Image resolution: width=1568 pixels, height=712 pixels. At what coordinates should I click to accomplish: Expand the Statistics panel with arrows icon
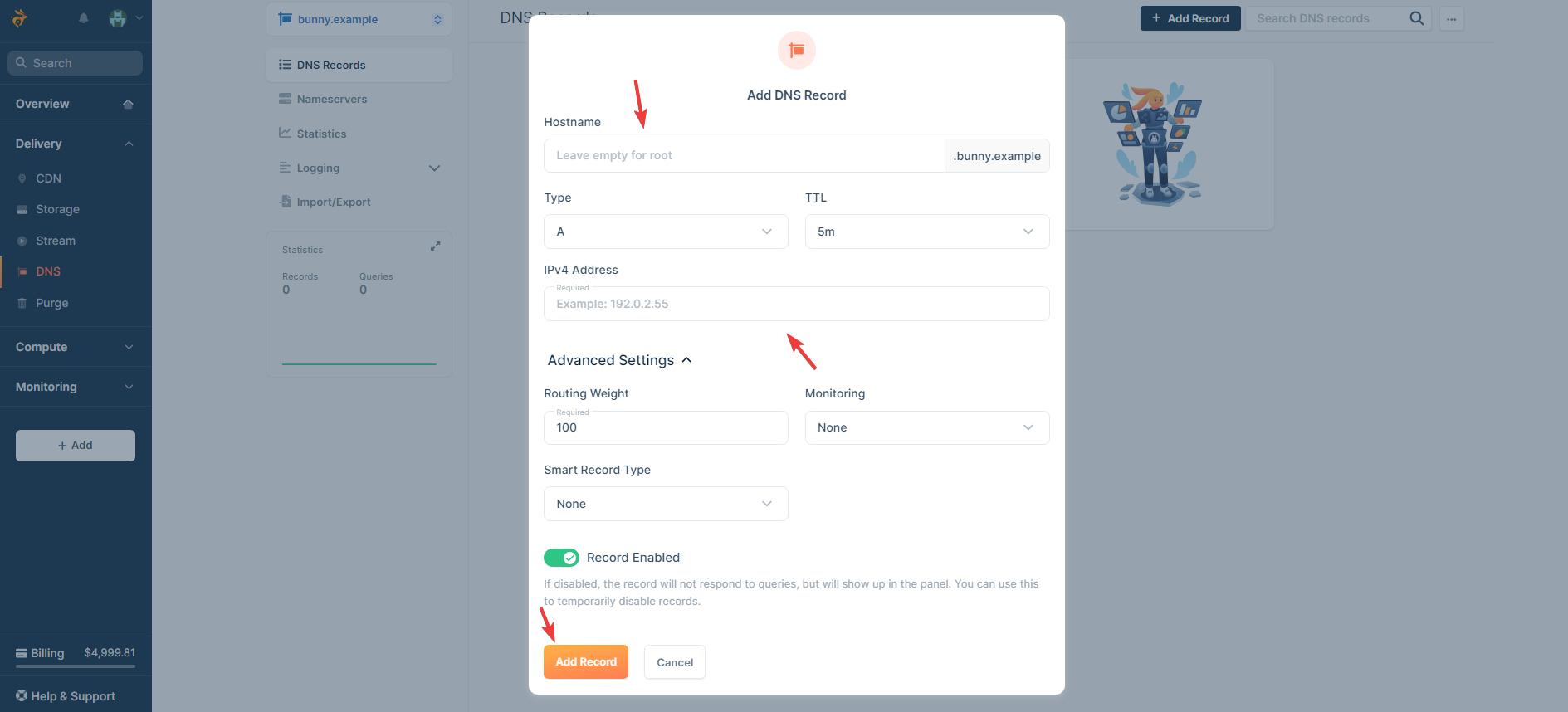435,246
